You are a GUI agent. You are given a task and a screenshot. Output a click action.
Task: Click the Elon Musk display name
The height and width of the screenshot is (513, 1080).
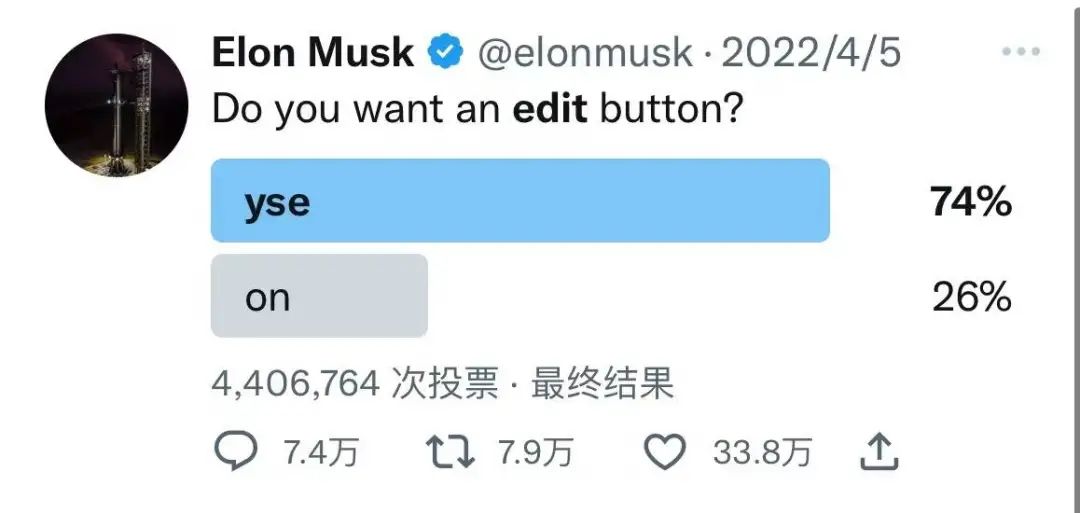(312, 52)
